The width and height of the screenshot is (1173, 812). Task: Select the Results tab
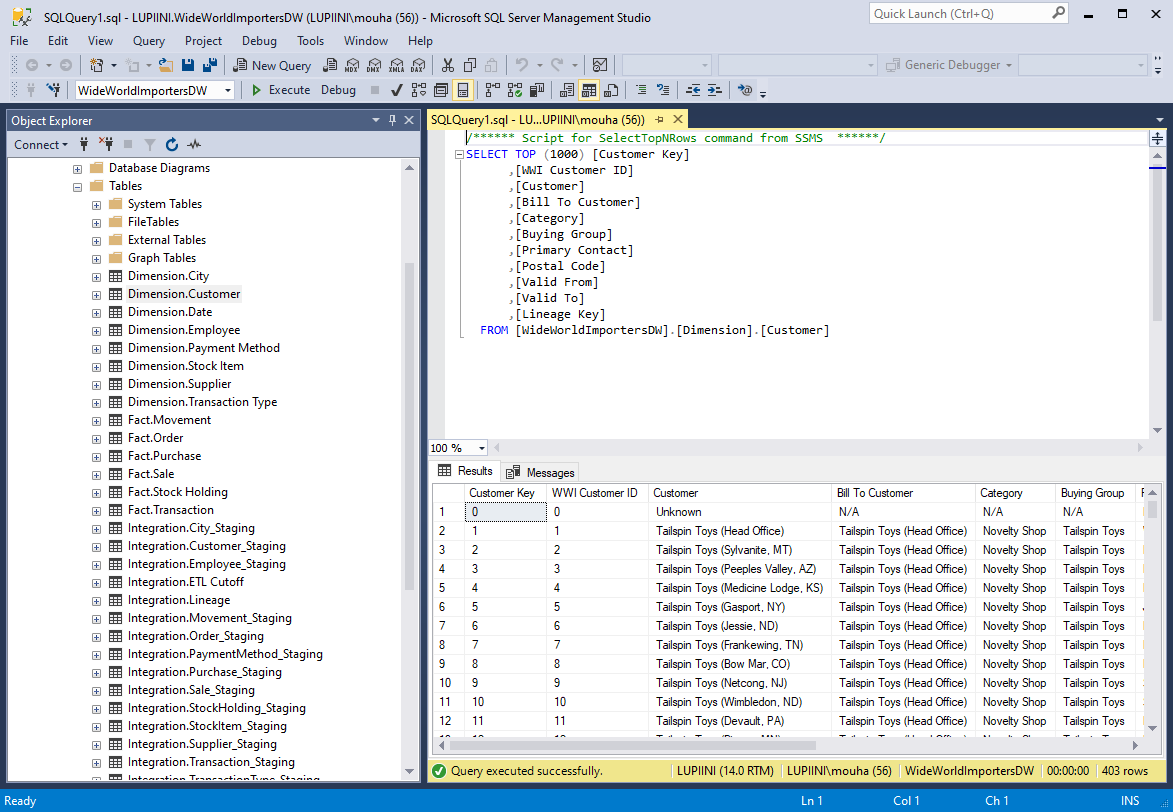[x=465, y=471]
